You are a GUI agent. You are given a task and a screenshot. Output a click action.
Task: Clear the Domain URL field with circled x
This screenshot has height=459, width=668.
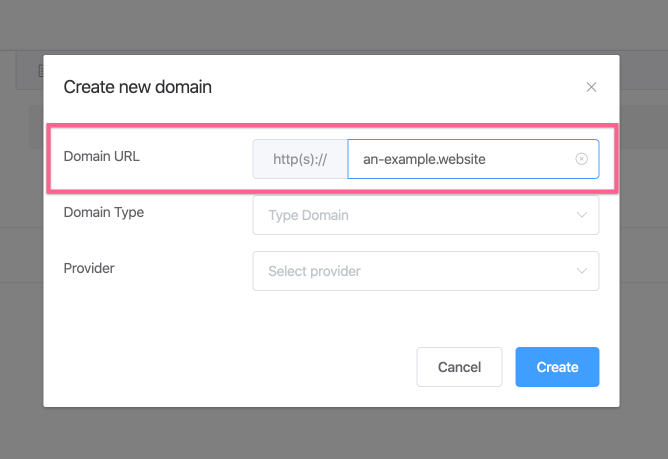[x=582, y=159]
